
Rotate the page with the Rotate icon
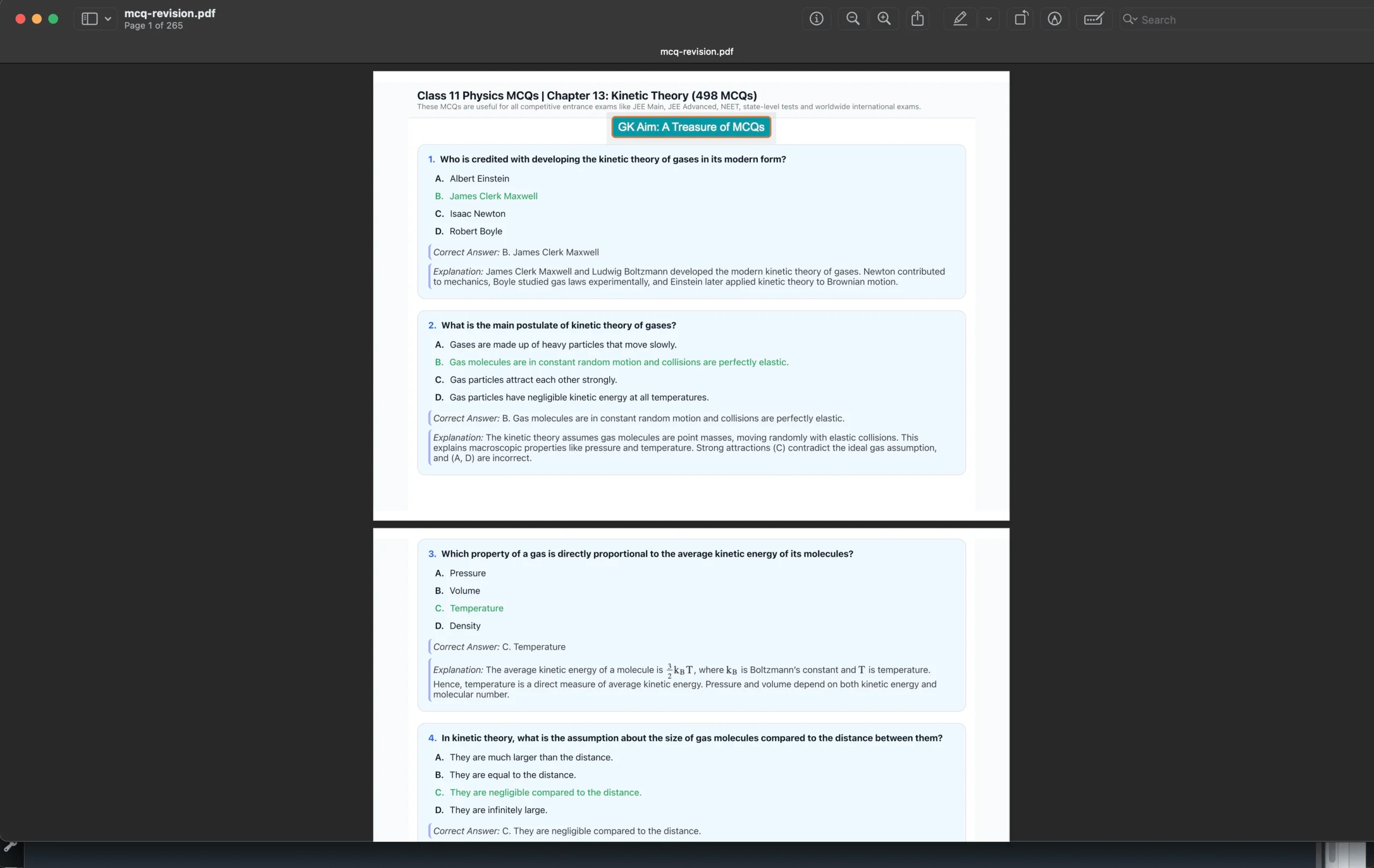coord(1020,19)
